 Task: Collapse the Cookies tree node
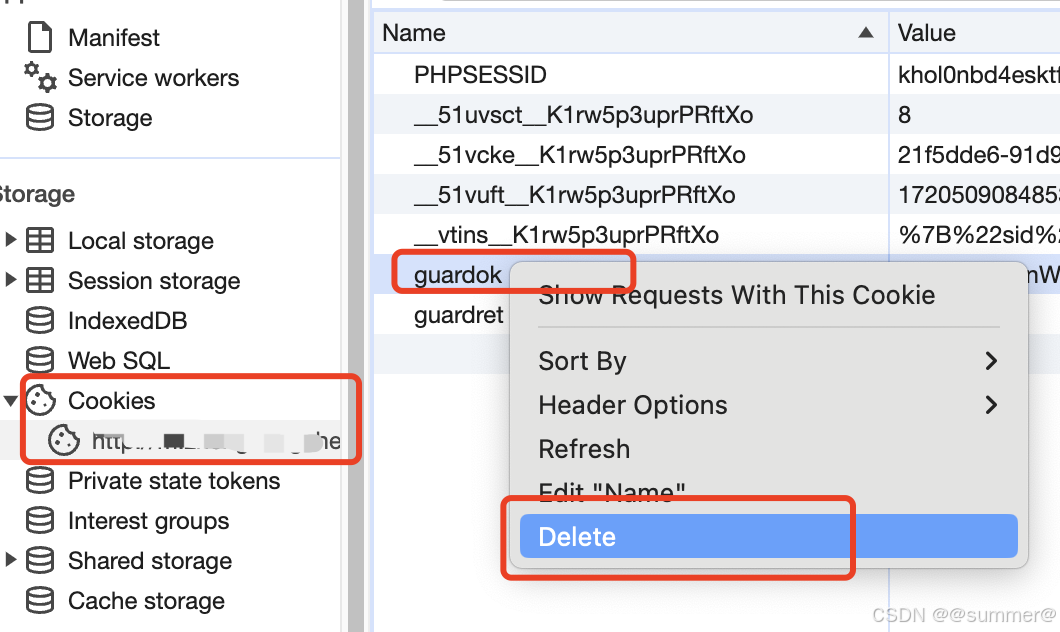[11, 401]
